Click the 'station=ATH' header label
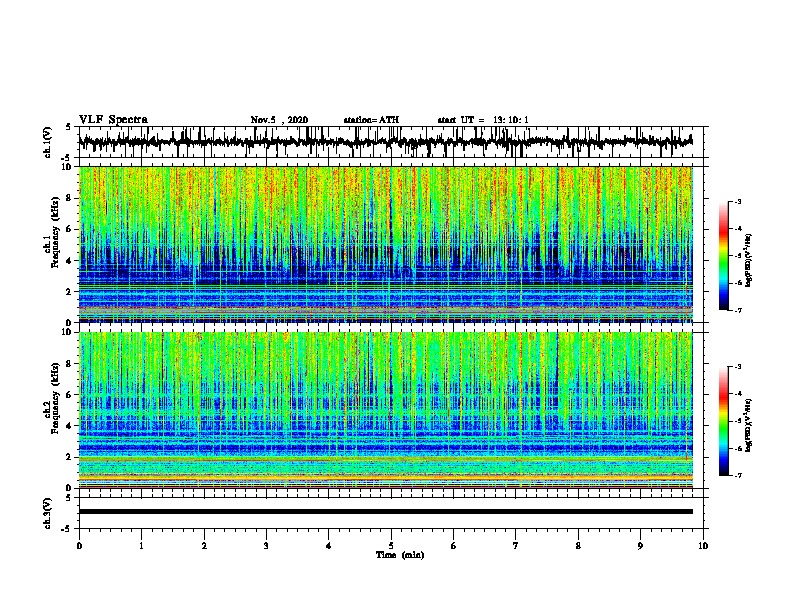 (371, 120)
